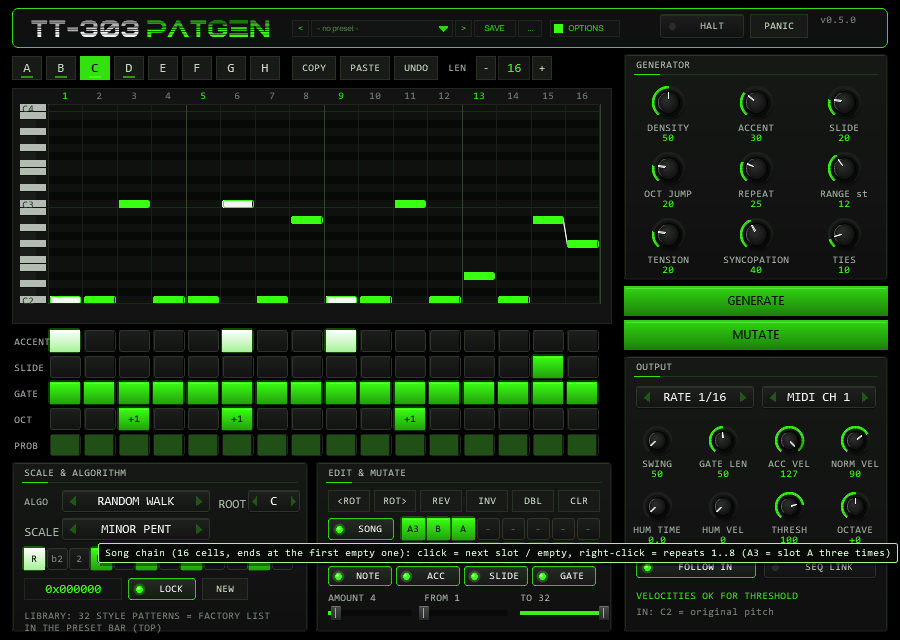The height and width of the screenshot is (640, 900).
Task: Click the ROOT C selector
Action: (x=274, y=501)
